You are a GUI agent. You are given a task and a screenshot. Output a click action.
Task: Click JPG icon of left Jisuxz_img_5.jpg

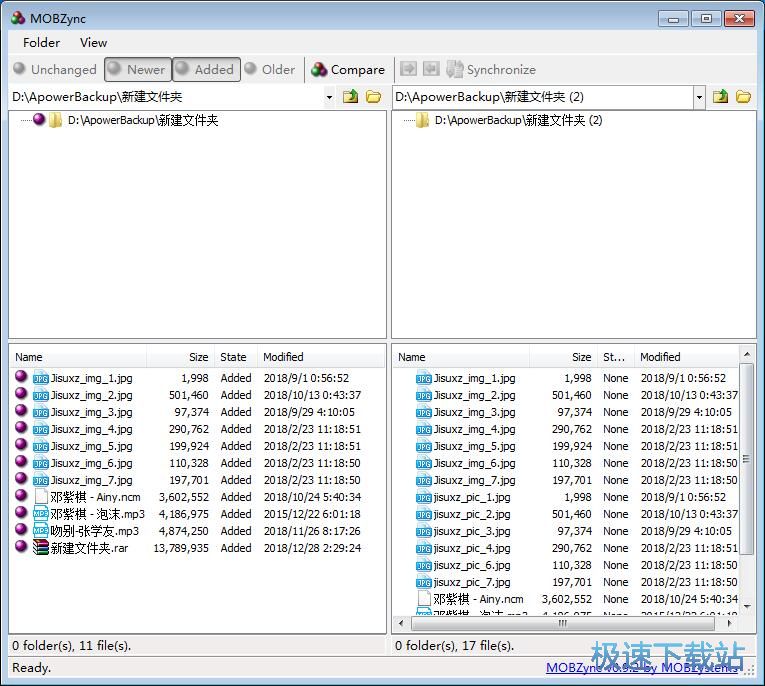click(40, 446)
